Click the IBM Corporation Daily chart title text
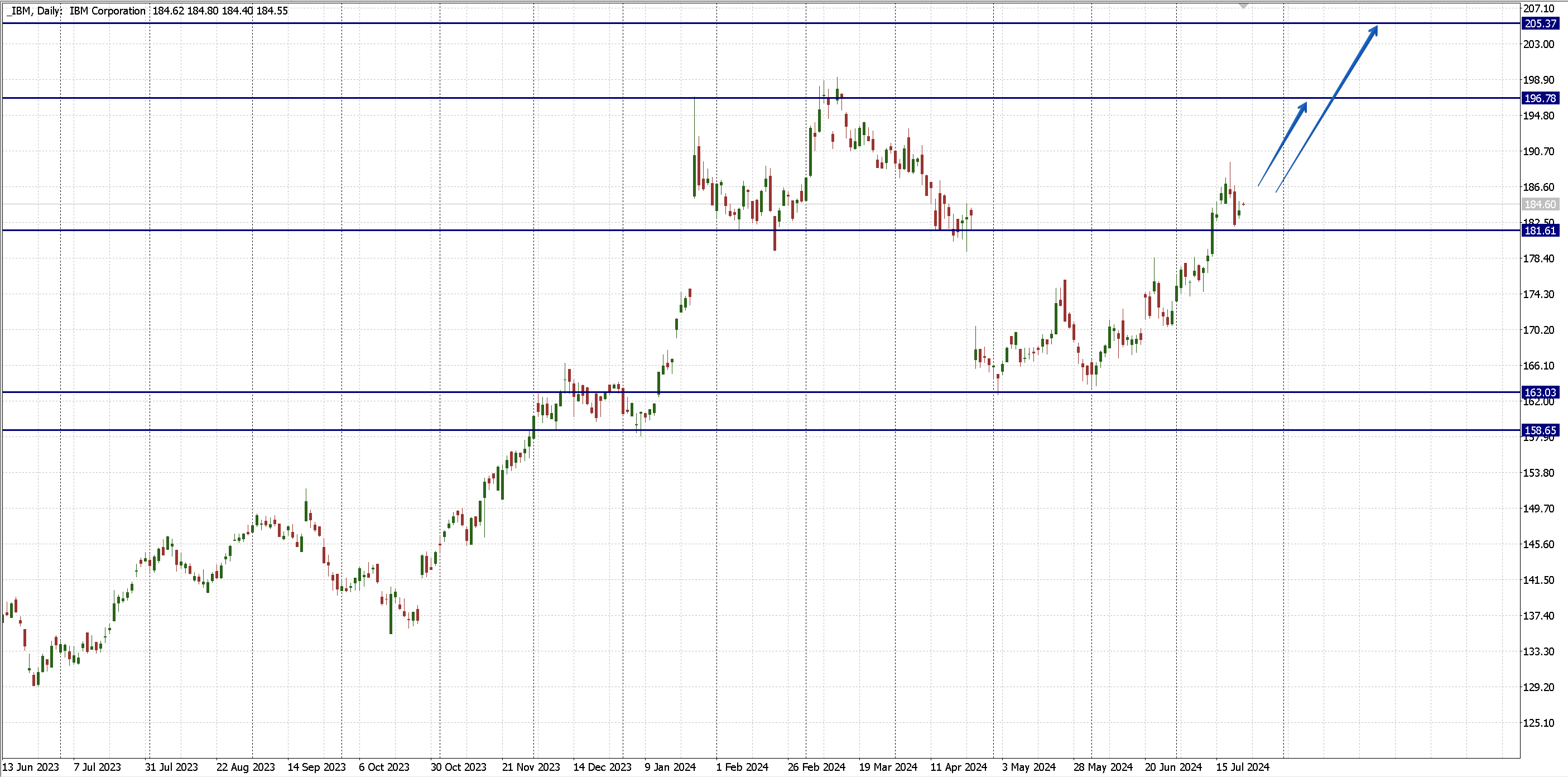1568x777 pixels. (x=147, y=11)
